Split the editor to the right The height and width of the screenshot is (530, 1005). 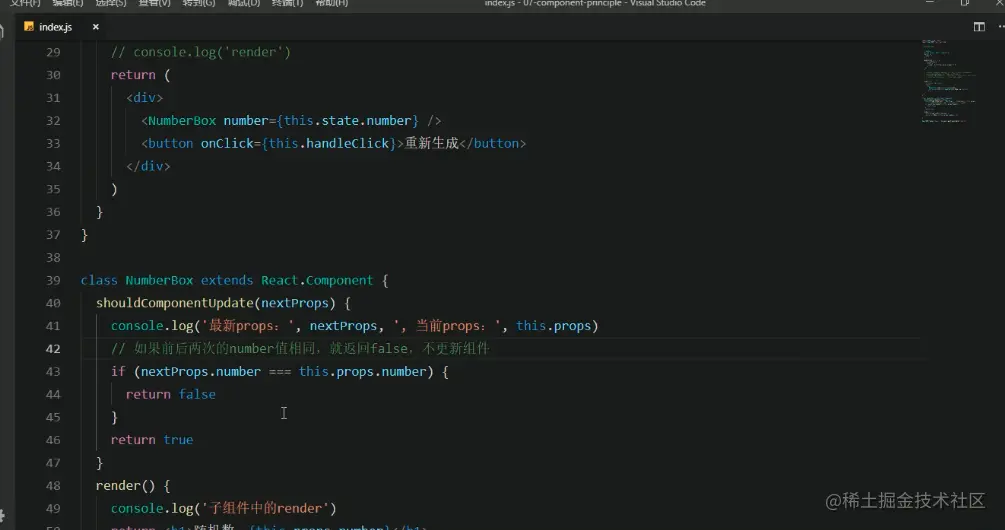point(979,26)
